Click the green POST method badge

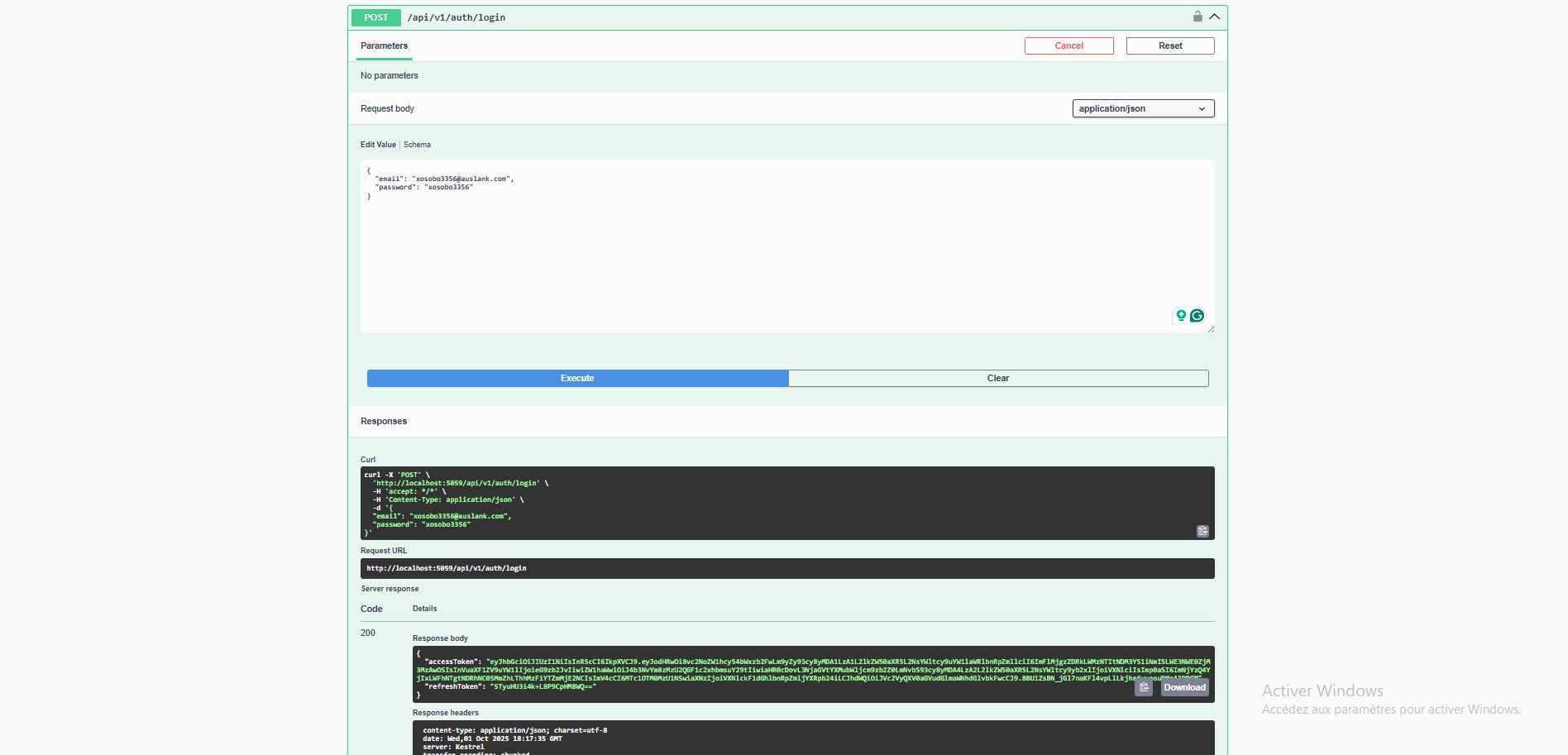[x=375, y=17]
